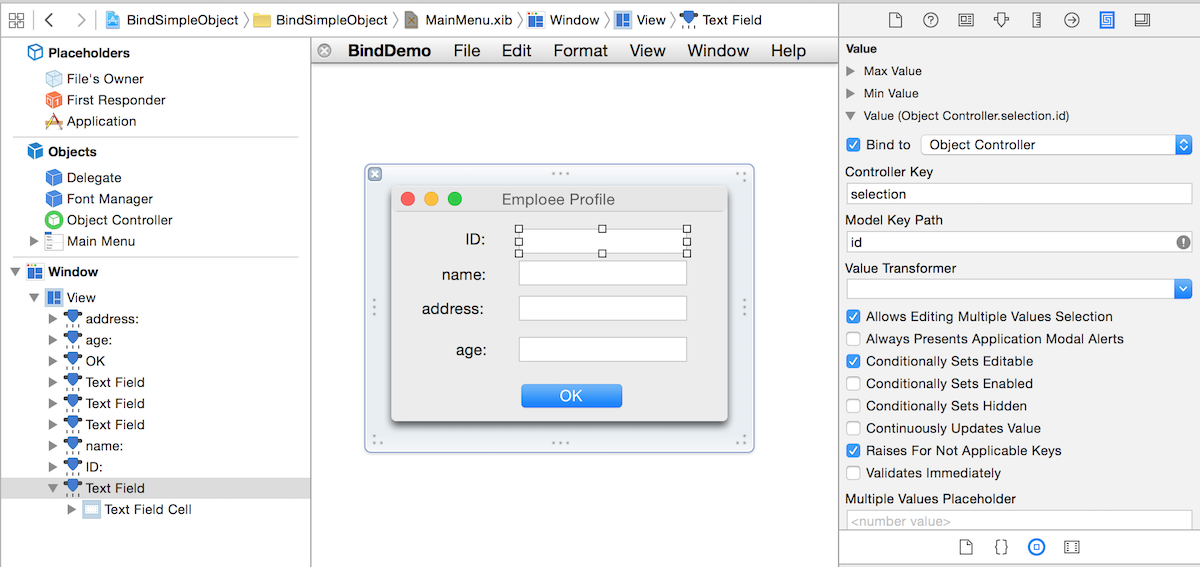Enable Continuously Updates Value
1200x567 pixels.
[x=853, y=428]
